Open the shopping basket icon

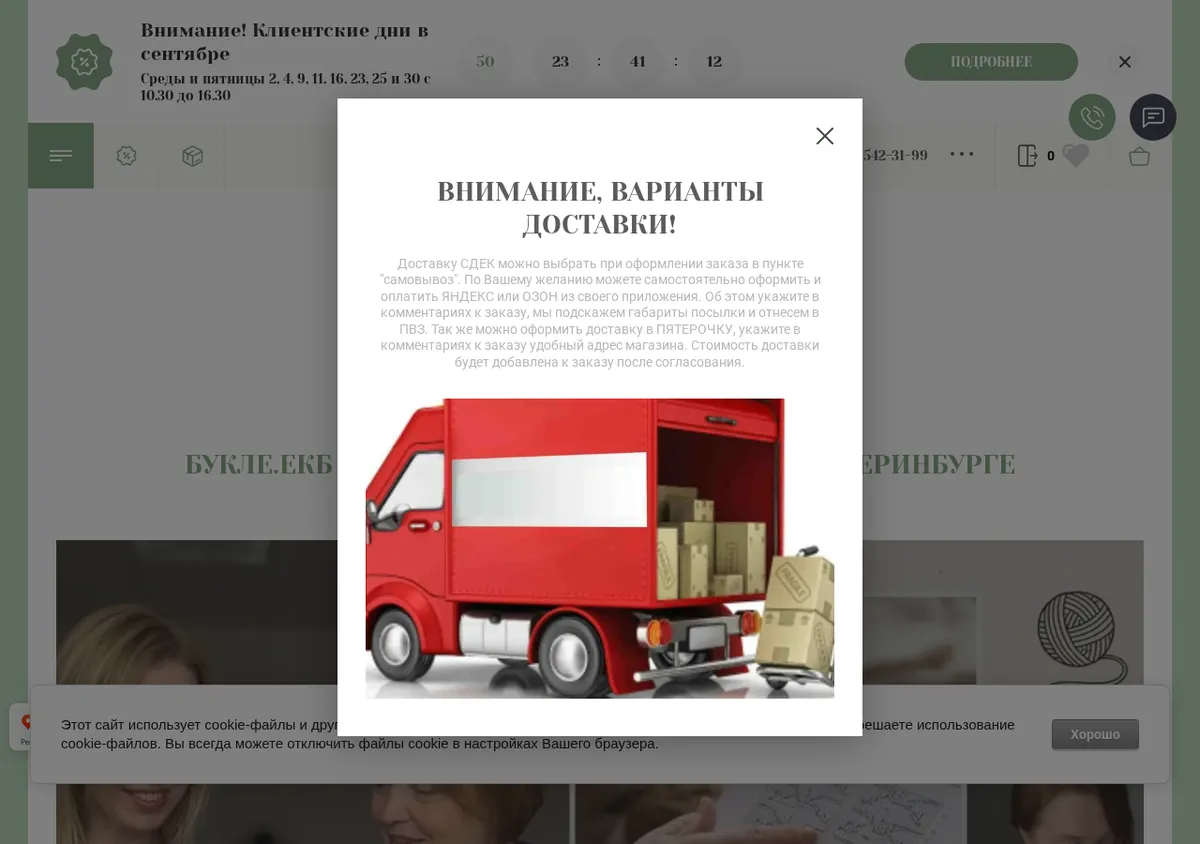[1139, 156]
